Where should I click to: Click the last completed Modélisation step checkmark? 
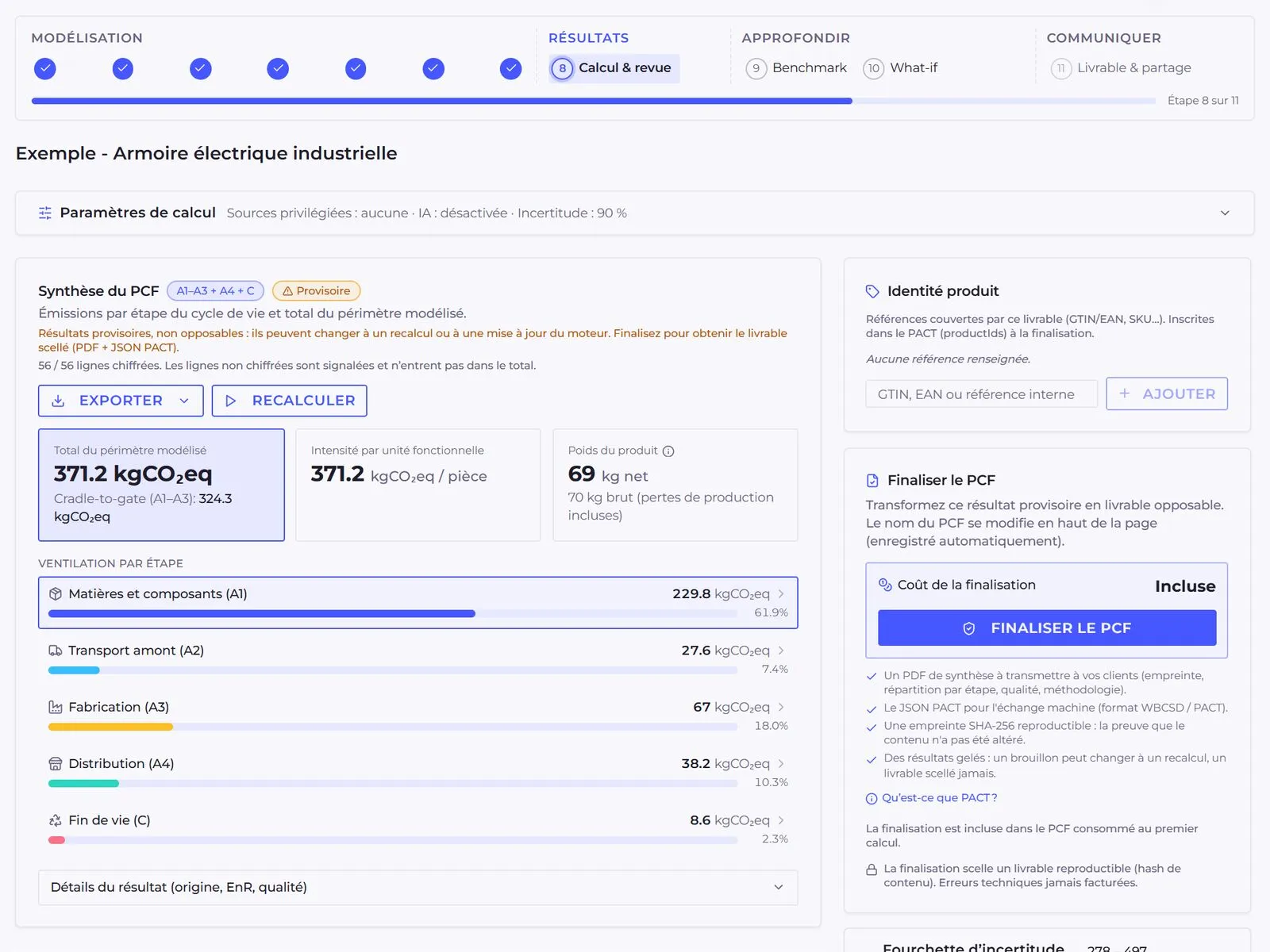tap(510, 69)
